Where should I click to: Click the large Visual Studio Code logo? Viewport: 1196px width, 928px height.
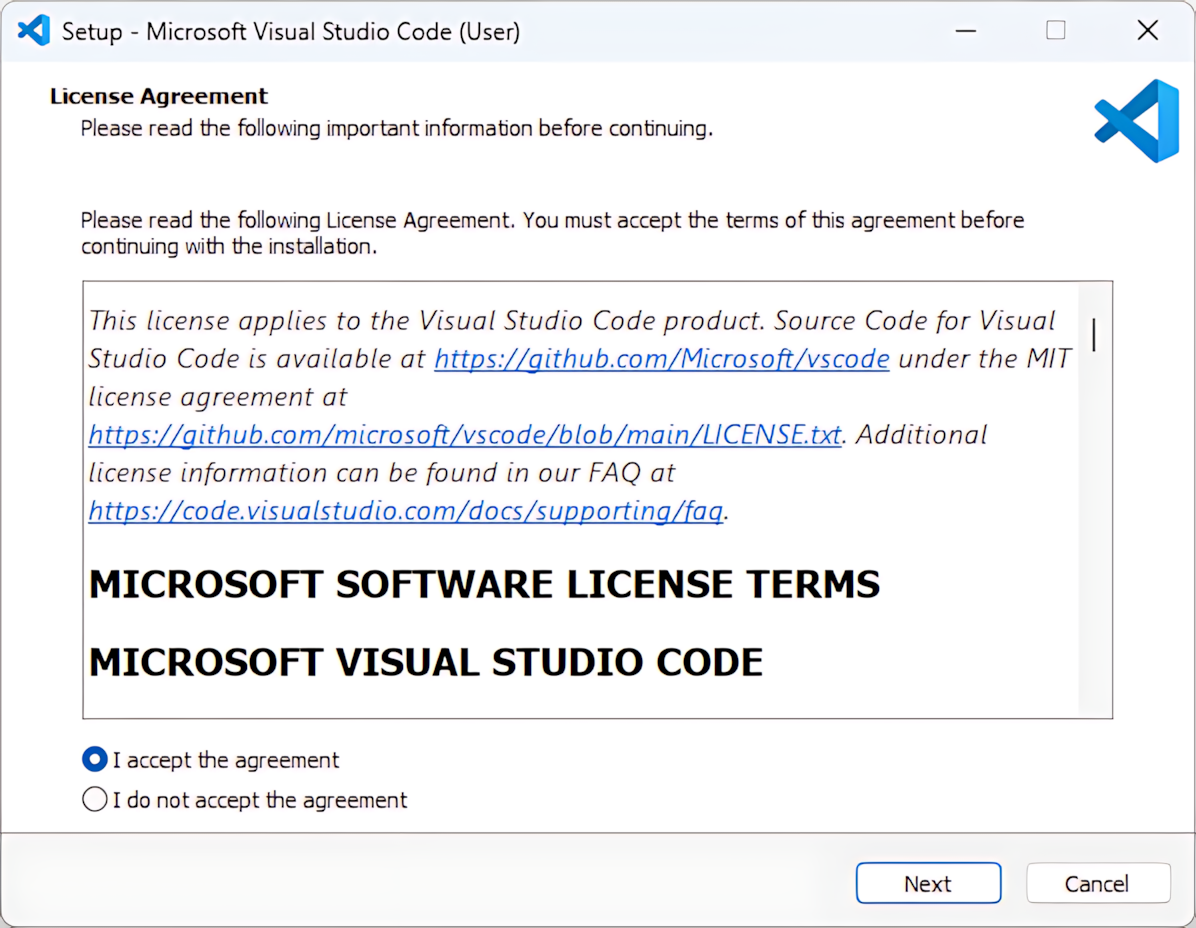point(1137,121)
